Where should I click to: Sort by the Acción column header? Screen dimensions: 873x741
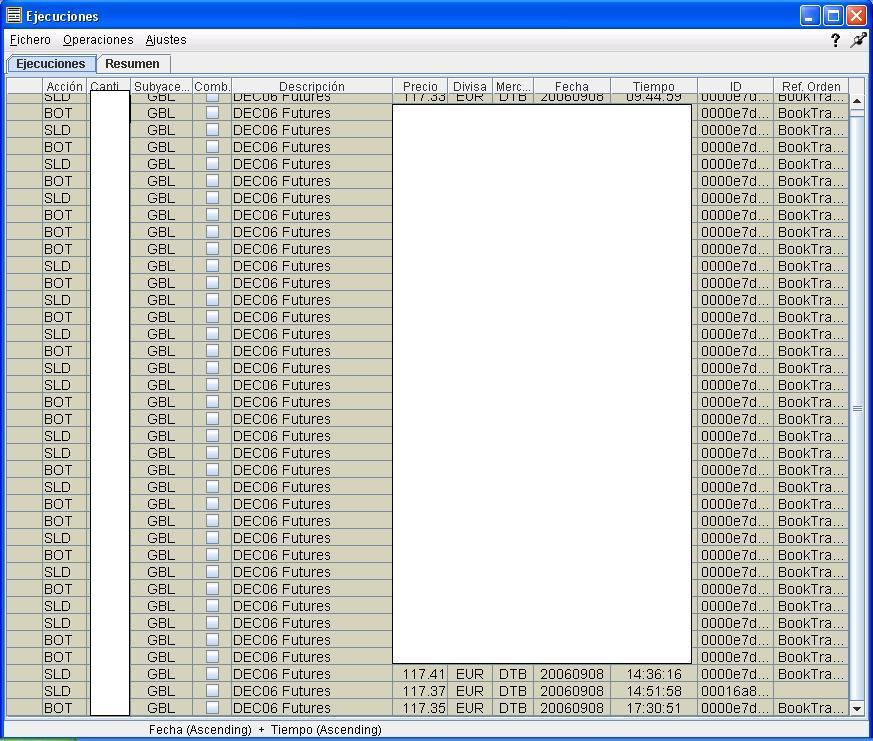65,86
